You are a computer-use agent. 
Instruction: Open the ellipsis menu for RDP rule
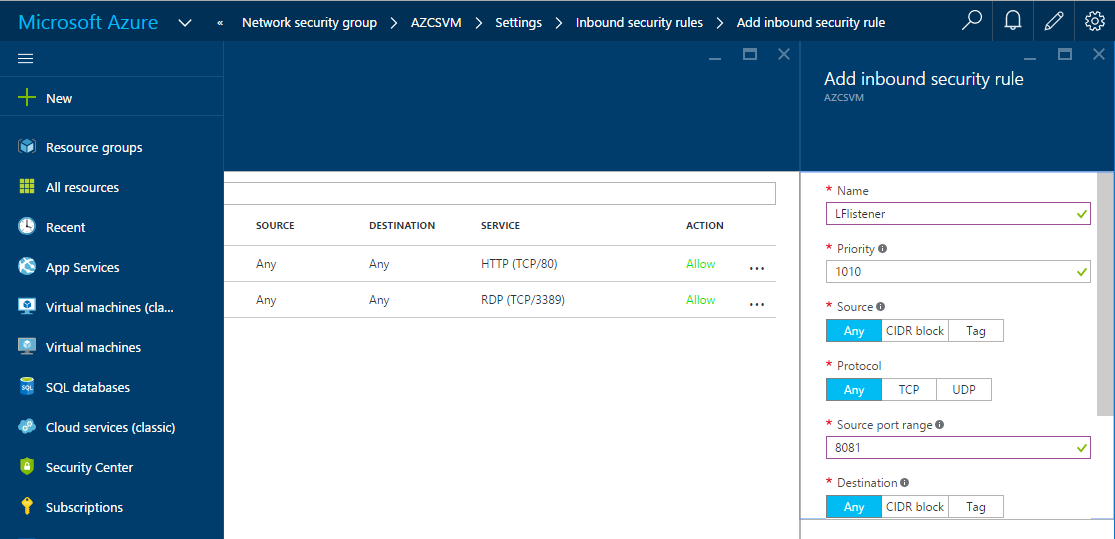pos(757,304)
